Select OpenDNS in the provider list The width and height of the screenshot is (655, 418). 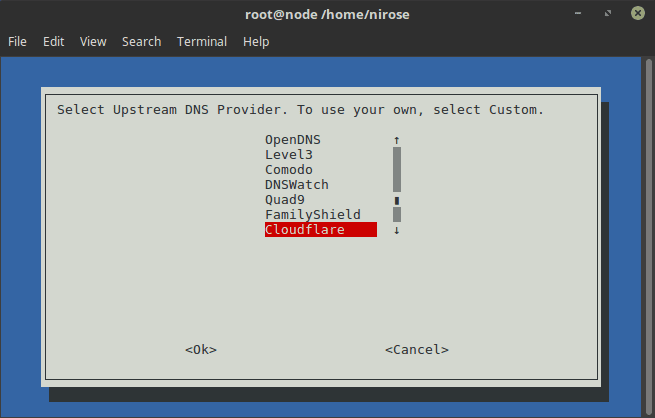point(293,140)
